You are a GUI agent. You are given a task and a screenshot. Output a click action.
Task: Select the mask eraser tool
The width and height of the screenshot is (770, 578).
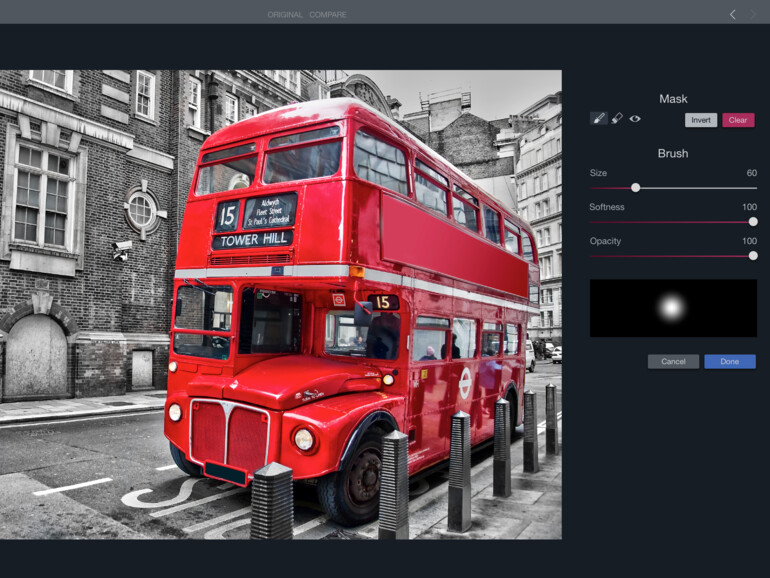pos(617,118)
